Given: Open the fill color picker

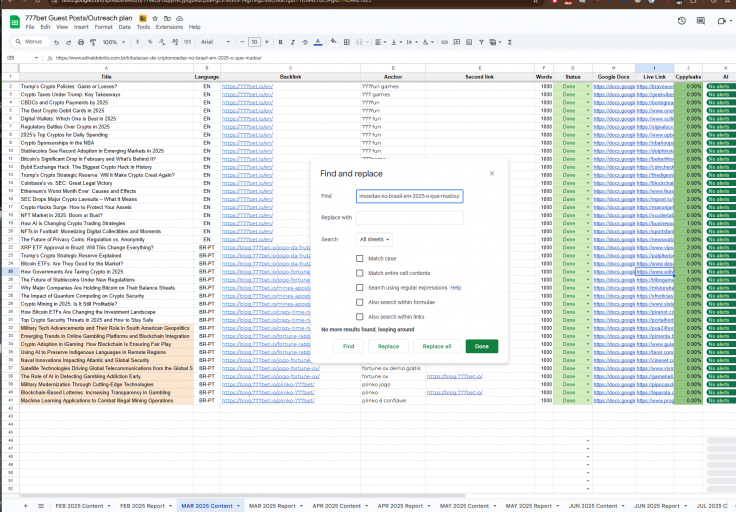Looking at the screenshot, I should (333, 42).
